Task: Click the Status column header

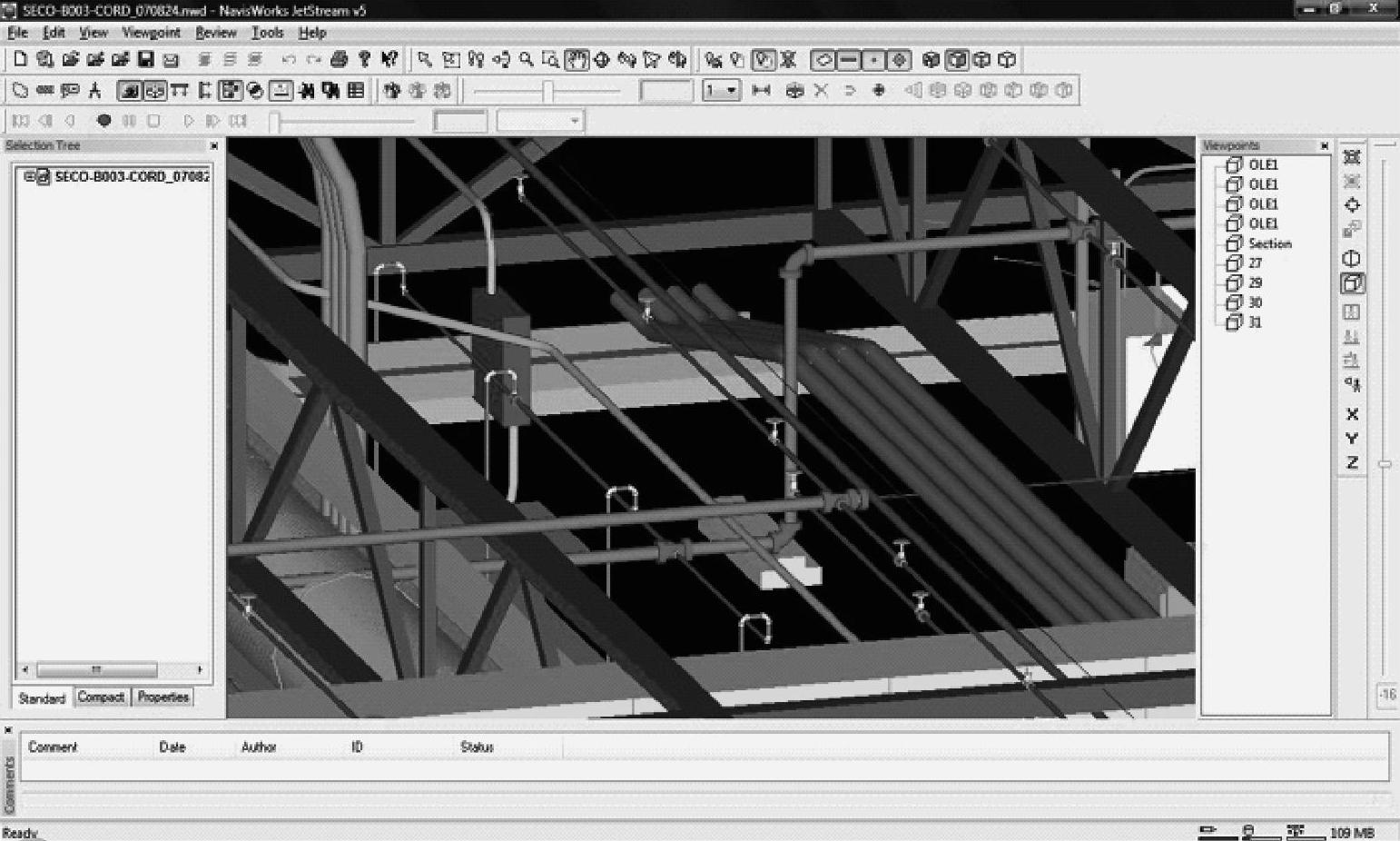Action: 477,747
